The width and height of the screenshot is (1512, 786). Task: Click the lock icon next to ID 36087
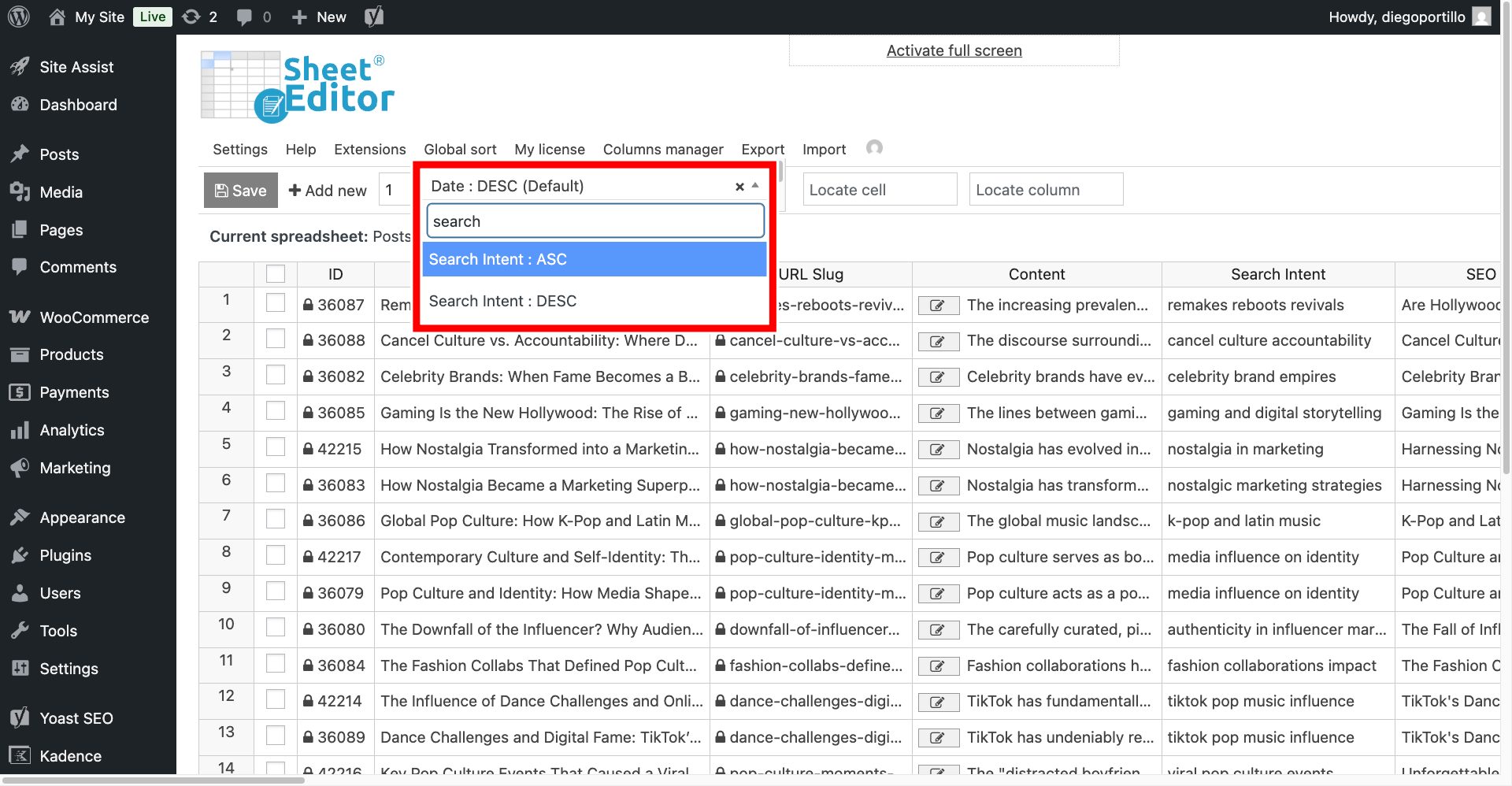[307, 305]
